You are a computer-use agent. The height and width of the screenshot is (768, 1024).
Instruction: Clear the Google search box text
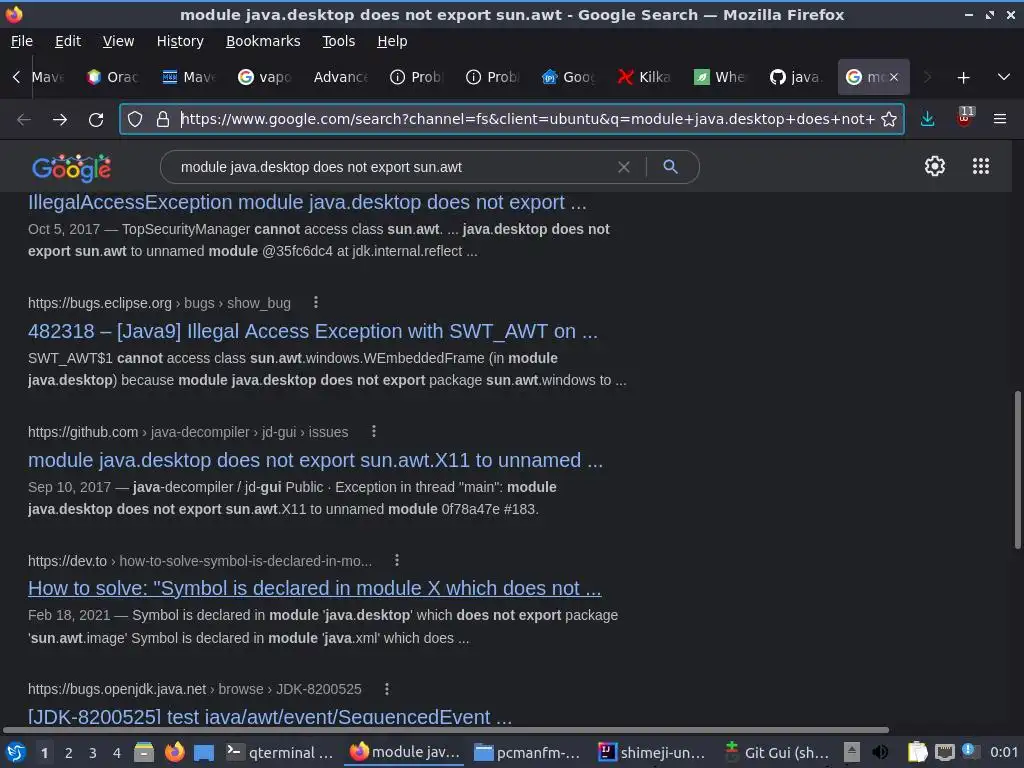click(x=624, y=167)
